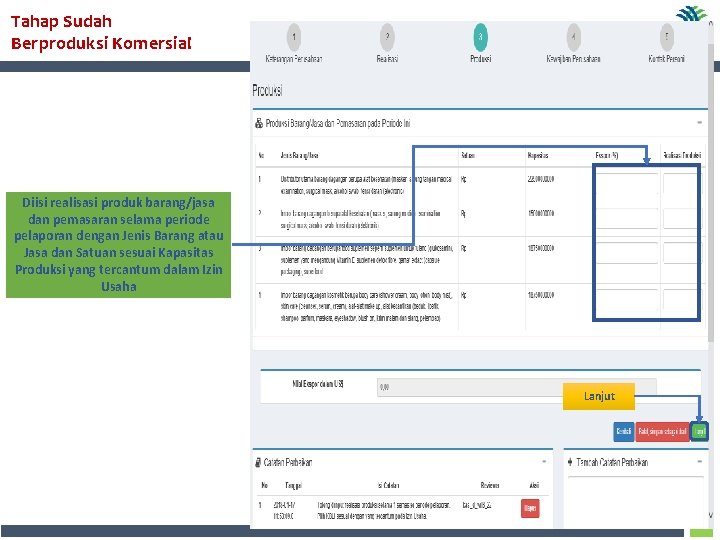Click the logo in the top-right corner
The width and height of the screenshot is (720, 540).
[692, 14]
